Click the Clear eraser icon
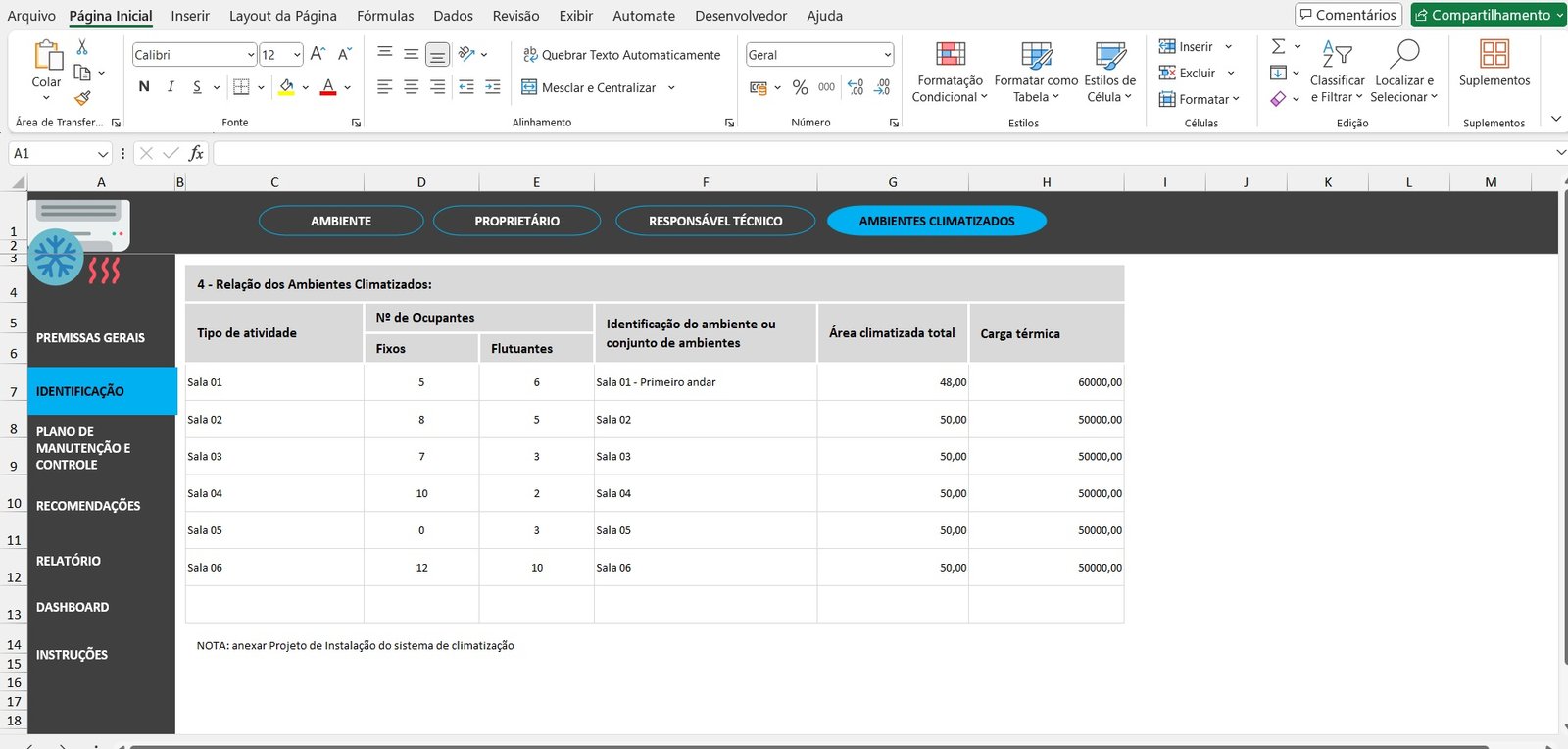Viewport: 1568px width, 749px height. click(1278, 98)
